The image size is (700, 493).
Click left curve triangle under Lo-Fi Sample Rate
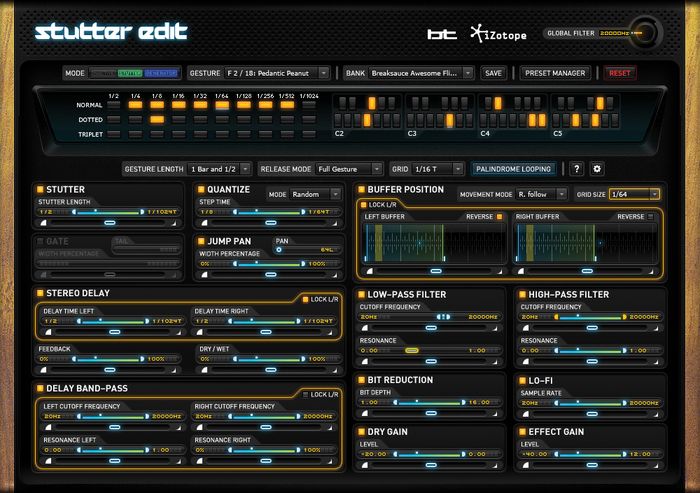click(526, 414)
